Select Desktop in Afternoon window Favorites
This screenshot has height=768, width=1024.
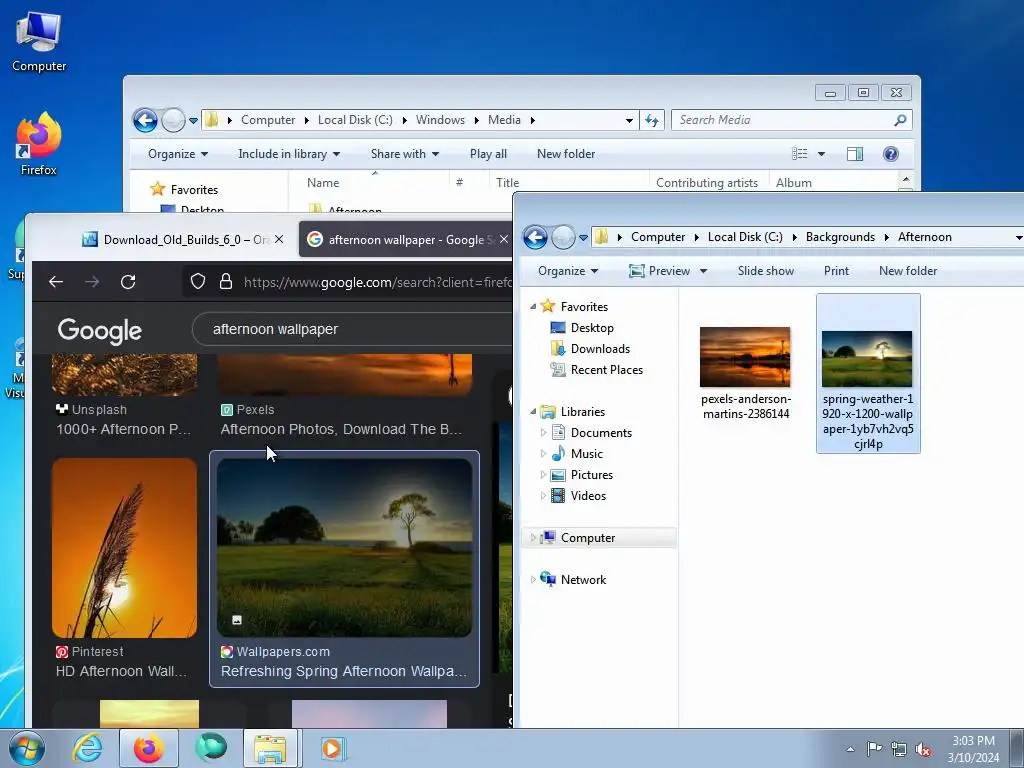tap(592, 328)
